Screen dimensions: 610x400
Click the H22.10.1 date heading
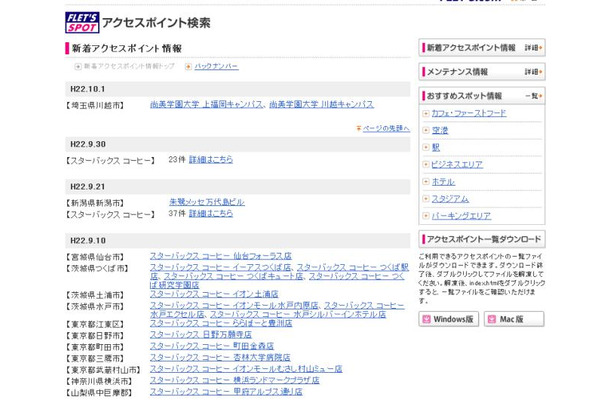pyautogui.click(x=88, y=89)
